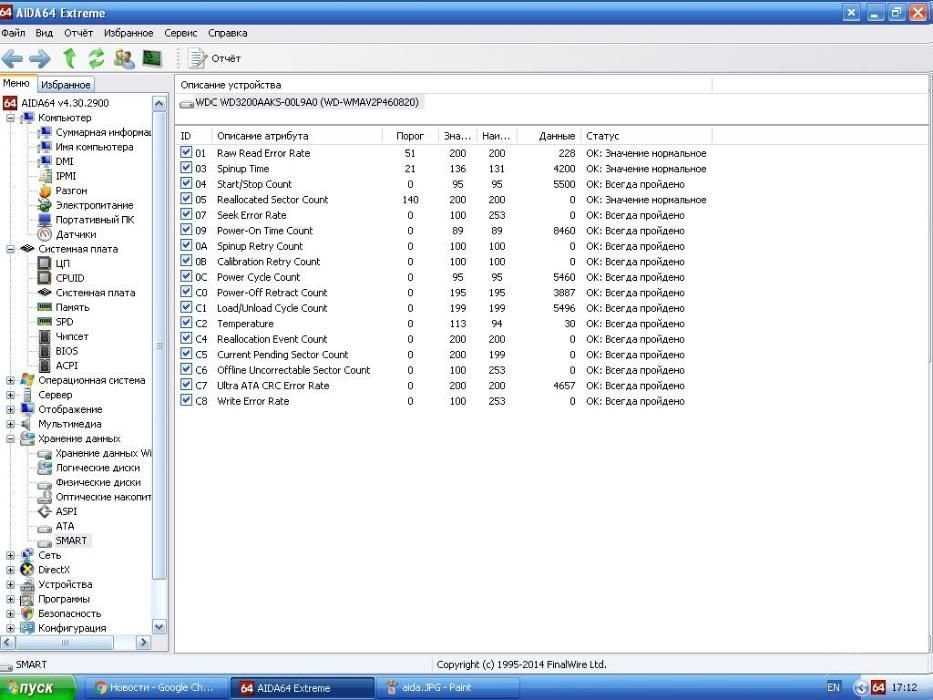Open the green monitor diagnostics icon
Screen dimensions: 933x700
(152, 58)
